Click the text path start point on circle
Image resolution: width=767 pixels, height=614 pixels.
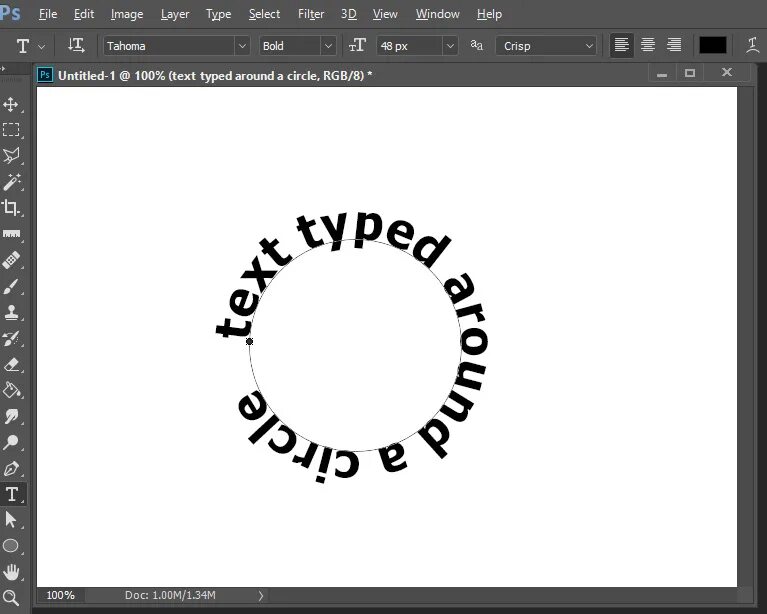(249, 341)
